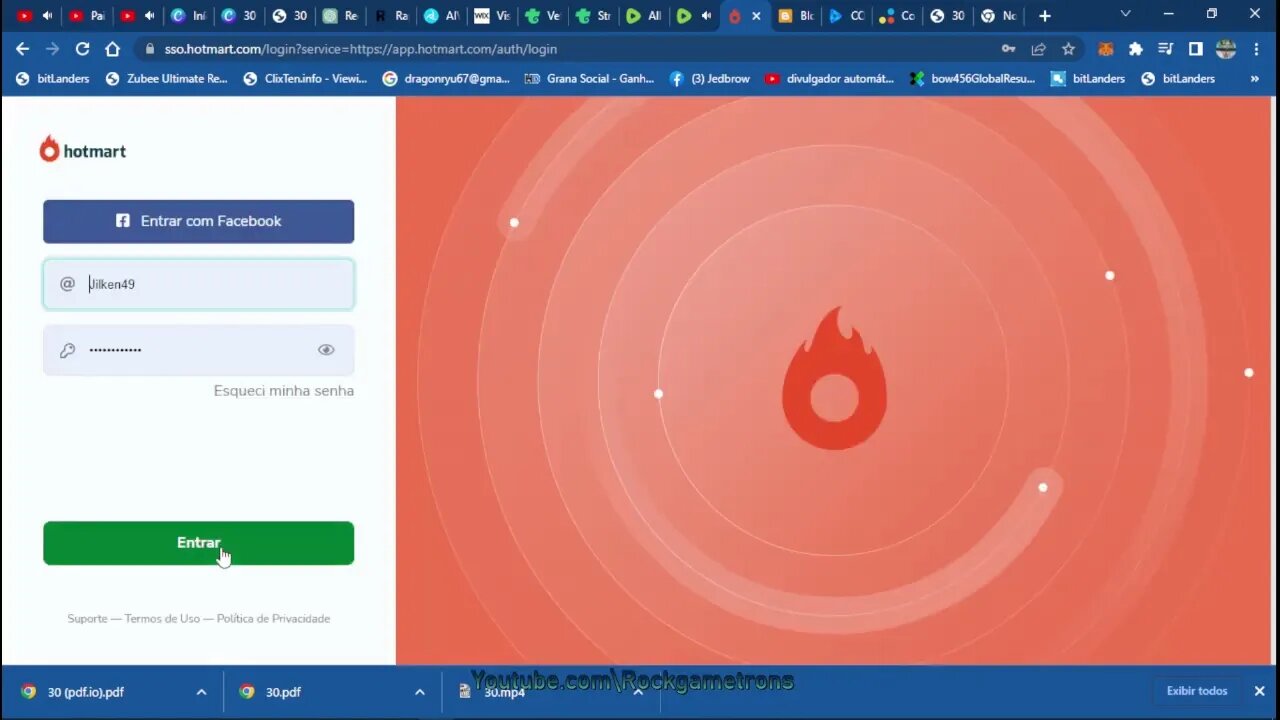This screenshot has width=1280, height=720.
Task: Close the downloads bar
Action: 1259,691
